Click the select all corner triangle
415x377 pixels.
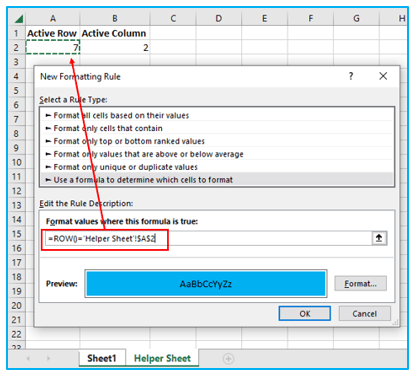[19, 19]
